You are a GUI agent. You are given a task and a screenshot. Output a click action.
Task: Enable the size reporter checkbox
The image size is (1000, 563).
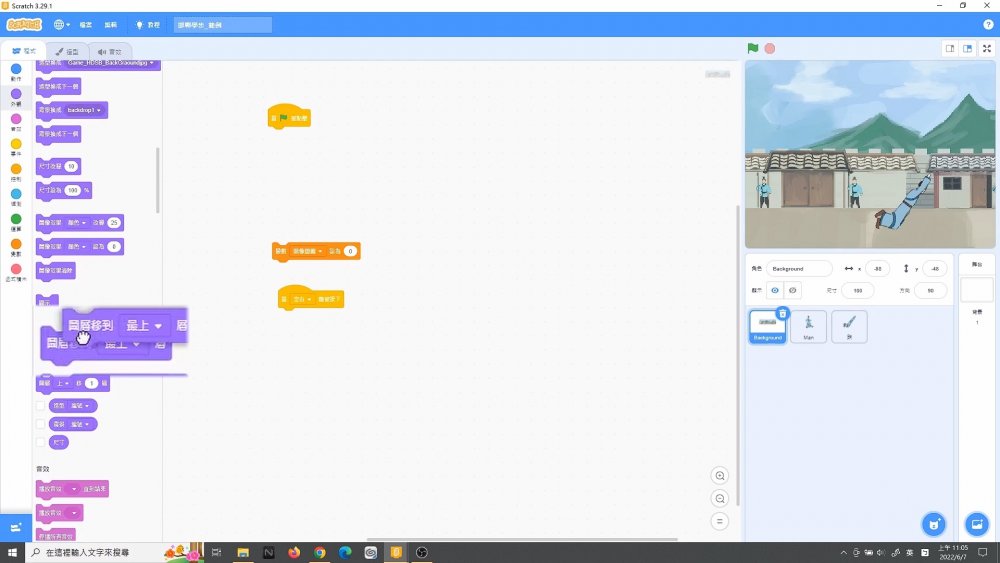point(40,442)
